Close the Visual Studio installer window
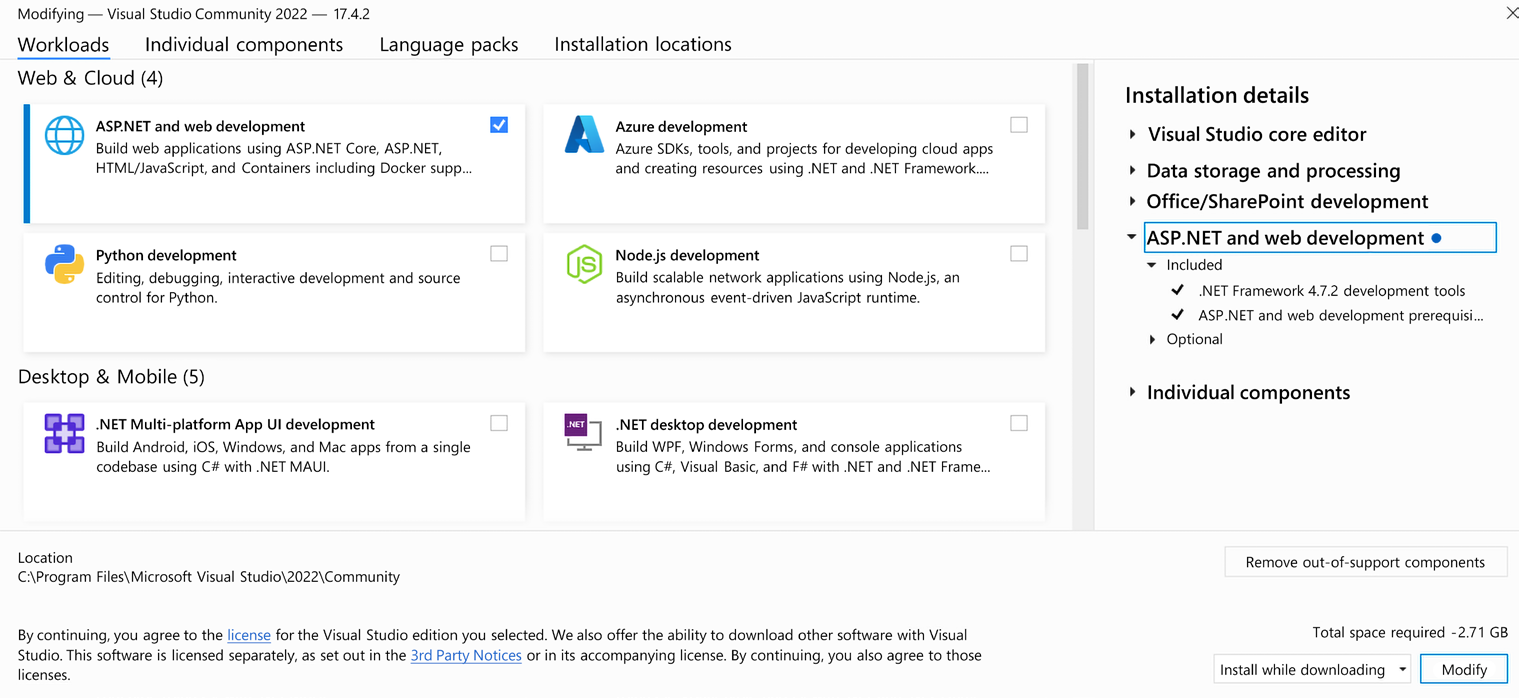This screenshot has height=698, width=1519. 1511,13
